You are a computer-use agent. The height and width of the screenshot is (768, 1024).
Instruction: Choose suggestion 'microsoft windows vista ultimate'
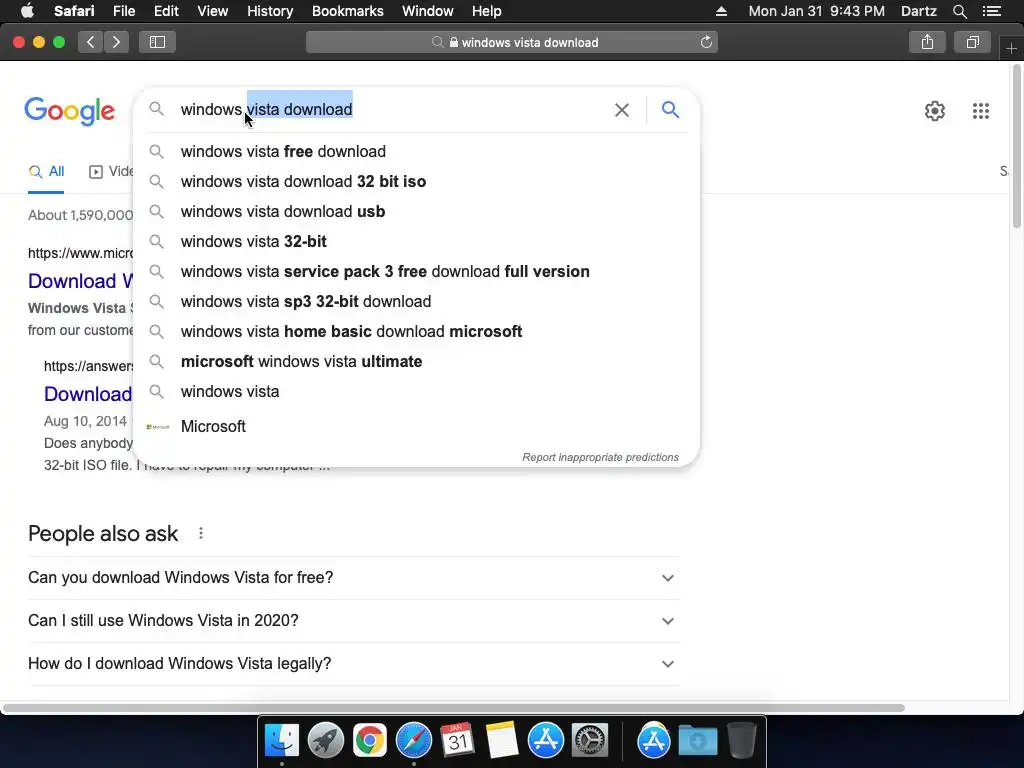[x=416, y=362]
